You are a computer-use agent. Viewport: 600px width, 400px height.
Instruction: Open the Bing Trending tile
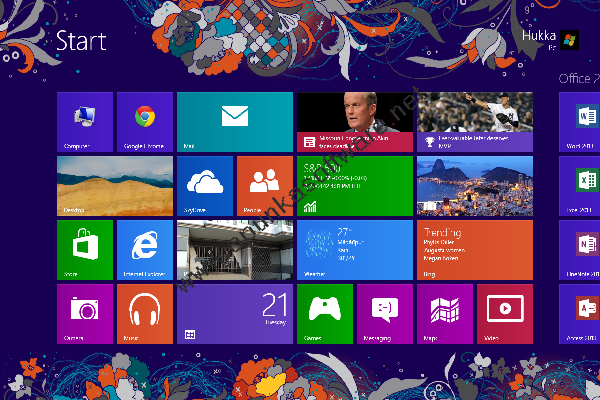pyautogui.click(x=475, y=250)
